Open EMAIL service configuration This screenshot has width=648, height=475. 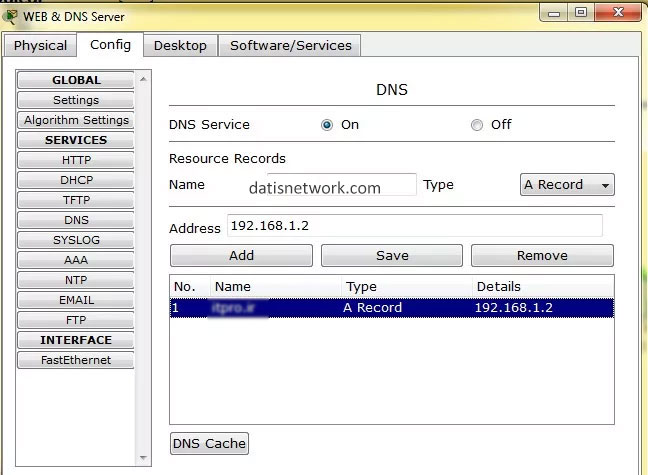tap(76, 300)
